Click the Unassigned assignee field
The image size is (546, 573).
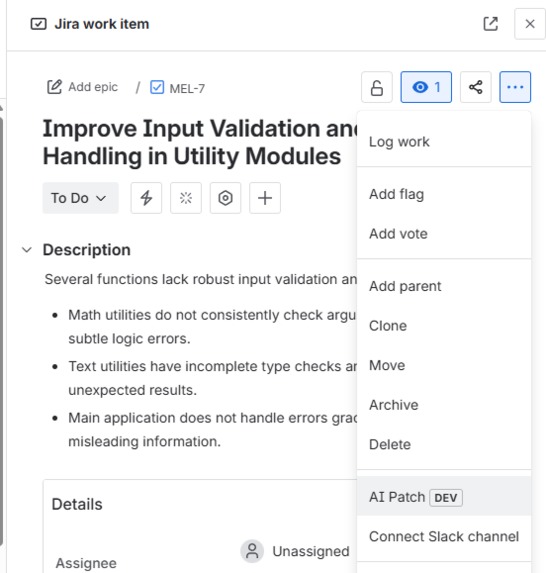(x=295, y=551)
